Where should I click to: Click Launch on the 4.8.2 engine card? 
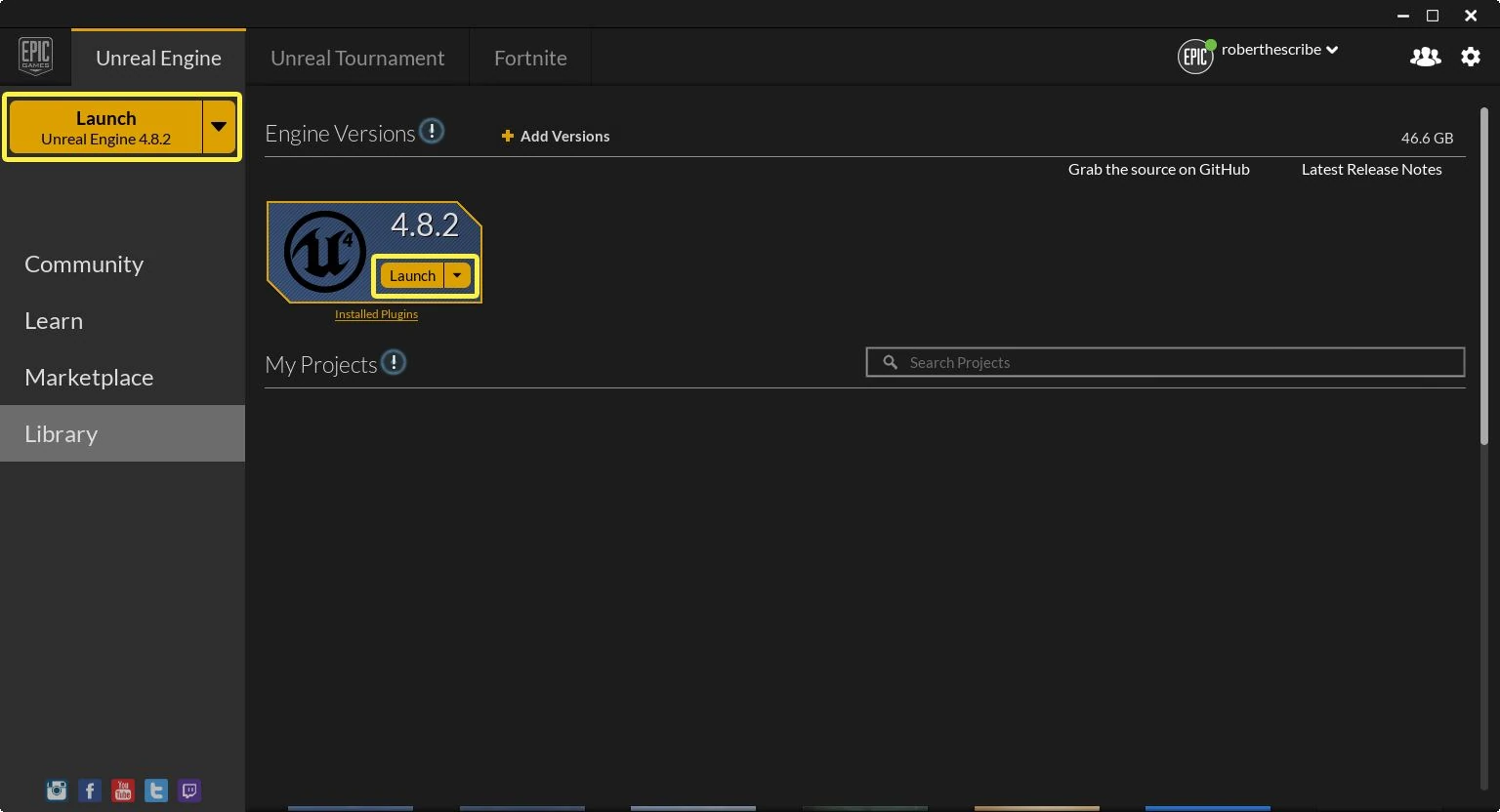412,275
